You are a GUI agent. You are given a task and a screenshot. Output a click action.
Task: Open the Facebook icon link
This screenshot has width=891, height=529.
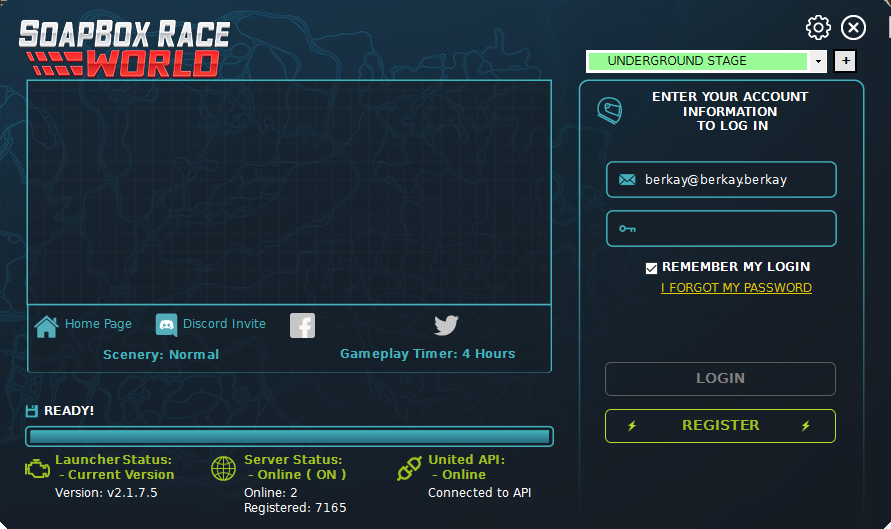point(302,326)
